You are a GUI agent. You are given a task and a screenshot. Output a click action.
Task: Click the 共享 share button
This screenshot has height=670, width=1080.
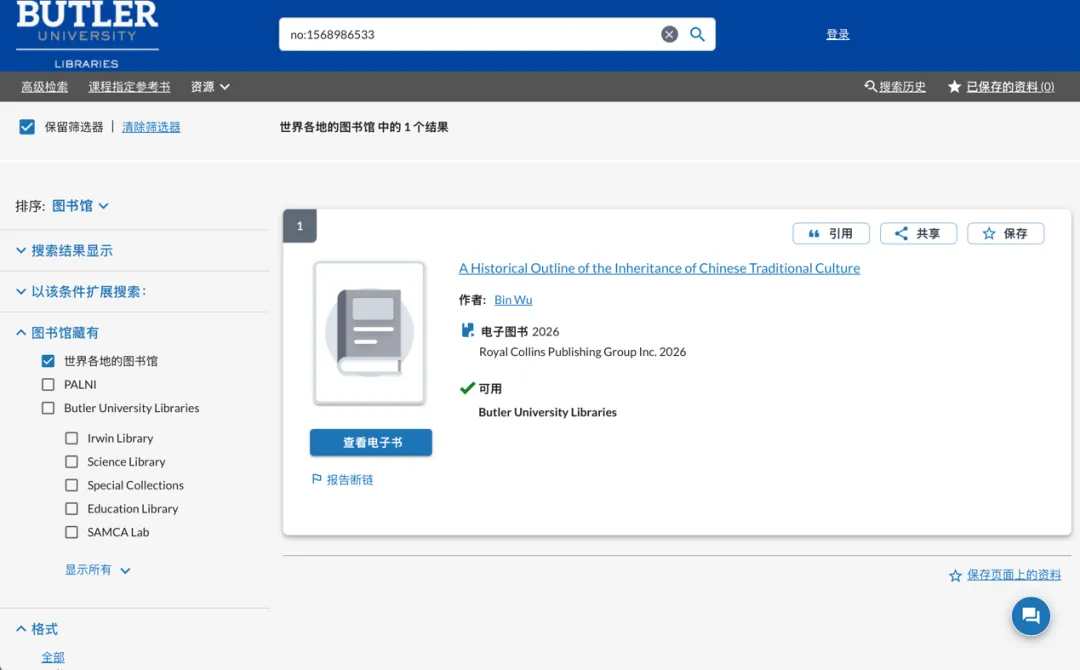tap(918, 233)
